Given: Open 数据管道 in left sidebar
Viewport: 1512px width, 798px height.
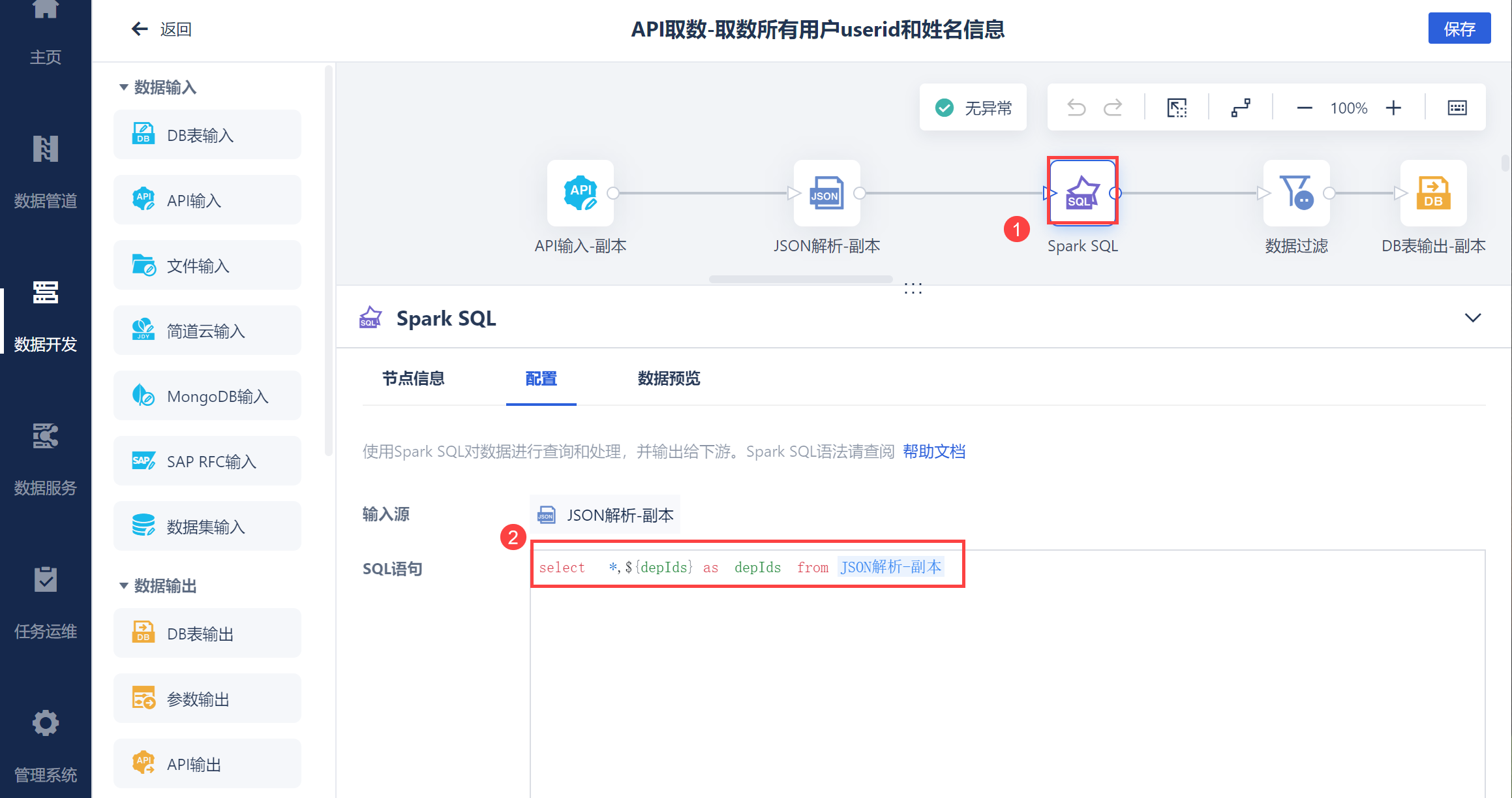Looking at the screenshot, I should coord(45,172).
